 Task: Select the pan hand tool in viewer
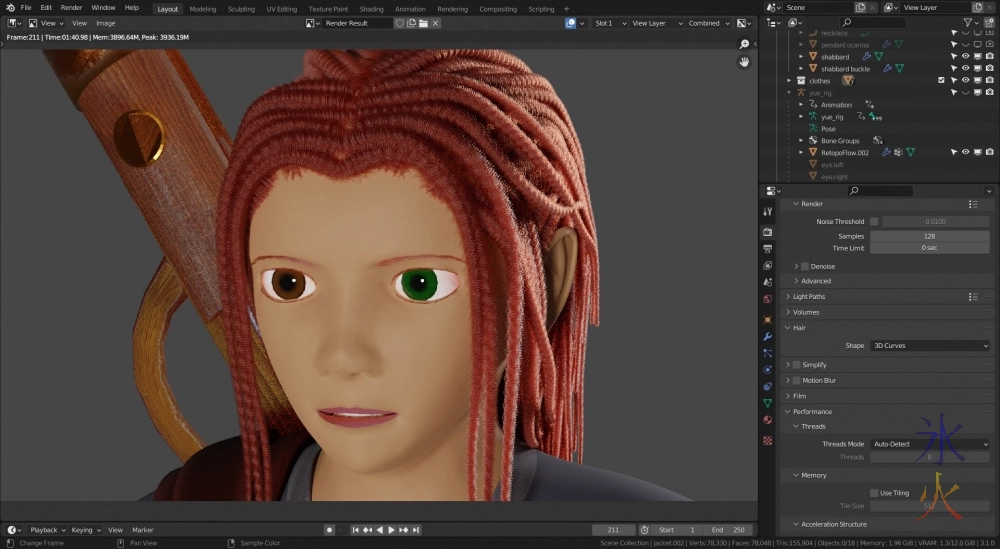pos(744,62)
